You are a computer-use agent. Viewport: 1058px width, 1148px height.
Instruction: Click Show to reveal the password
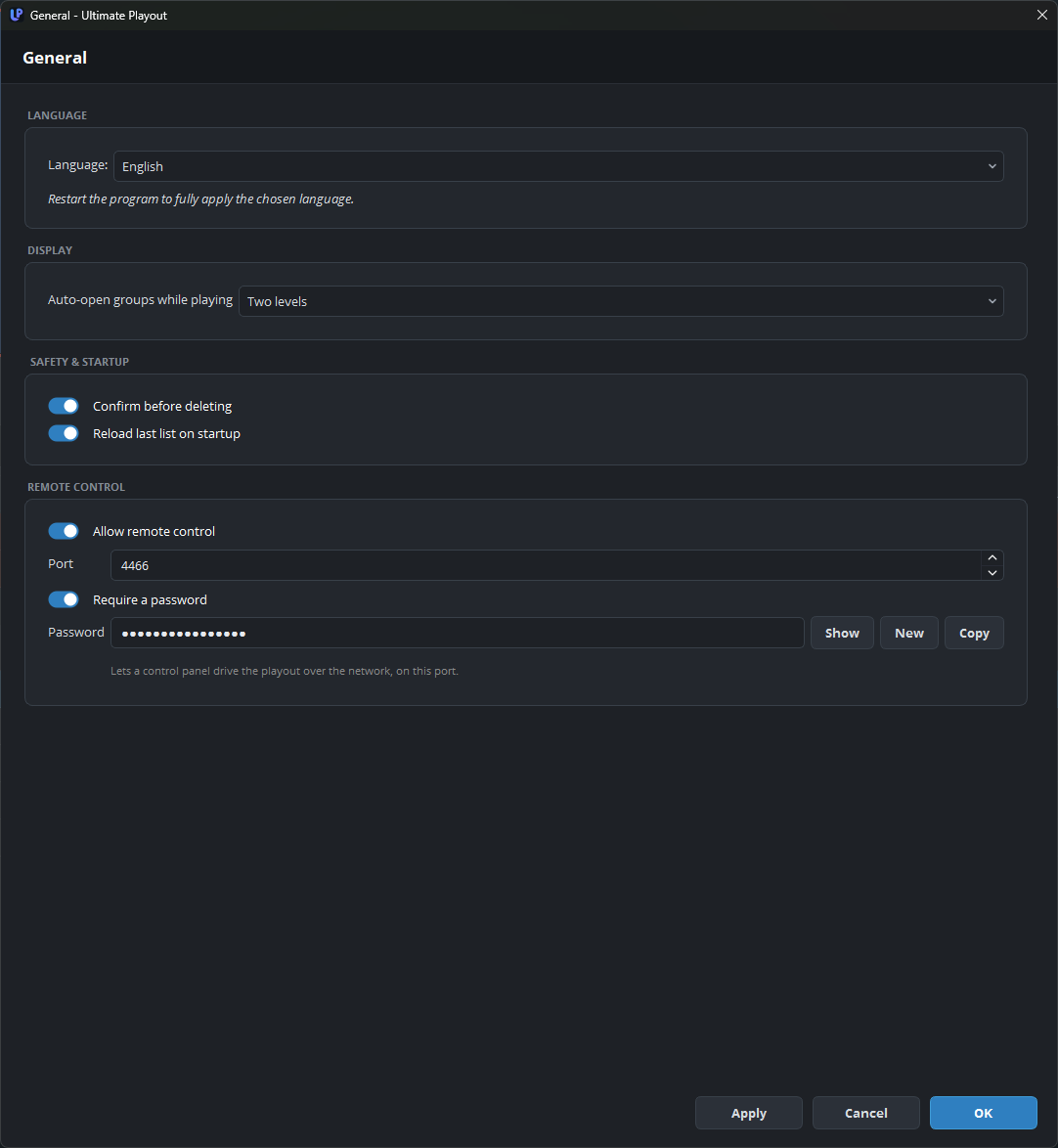[842, 633]
